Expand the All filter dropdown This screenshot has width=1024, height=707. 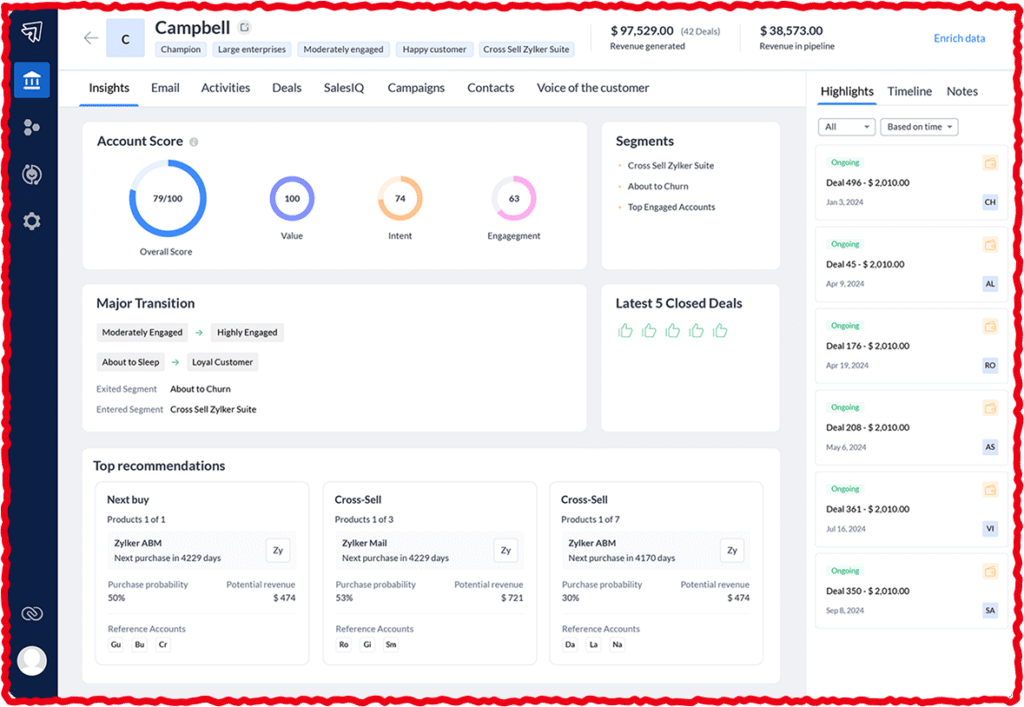coord(846,127)
